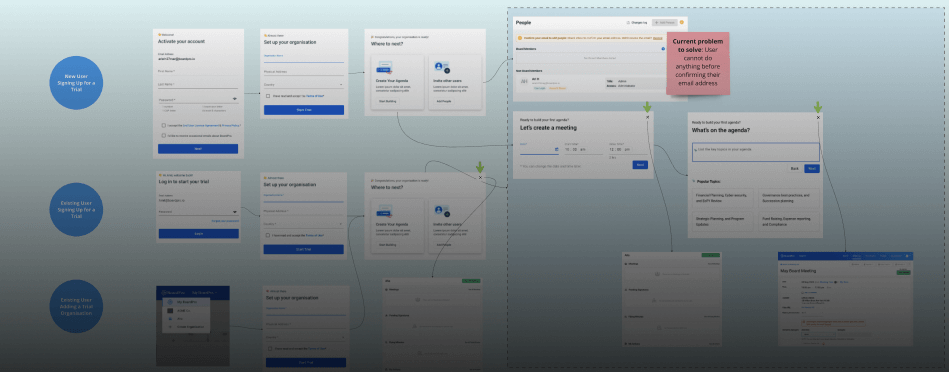Click the Login button
This screenshot has width=949, height=372.
point(199,233)
